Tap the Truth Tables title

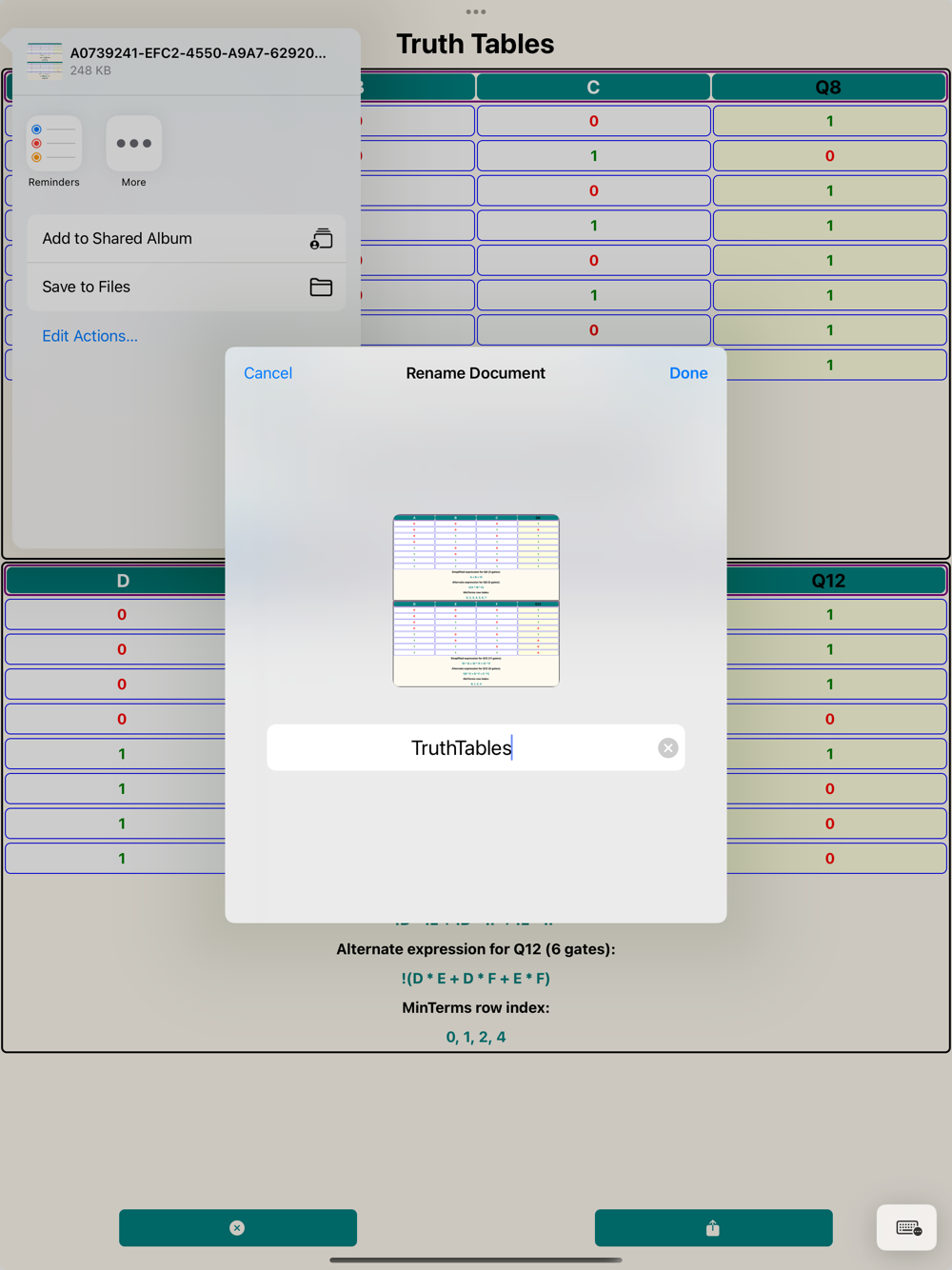coord(475,44)
